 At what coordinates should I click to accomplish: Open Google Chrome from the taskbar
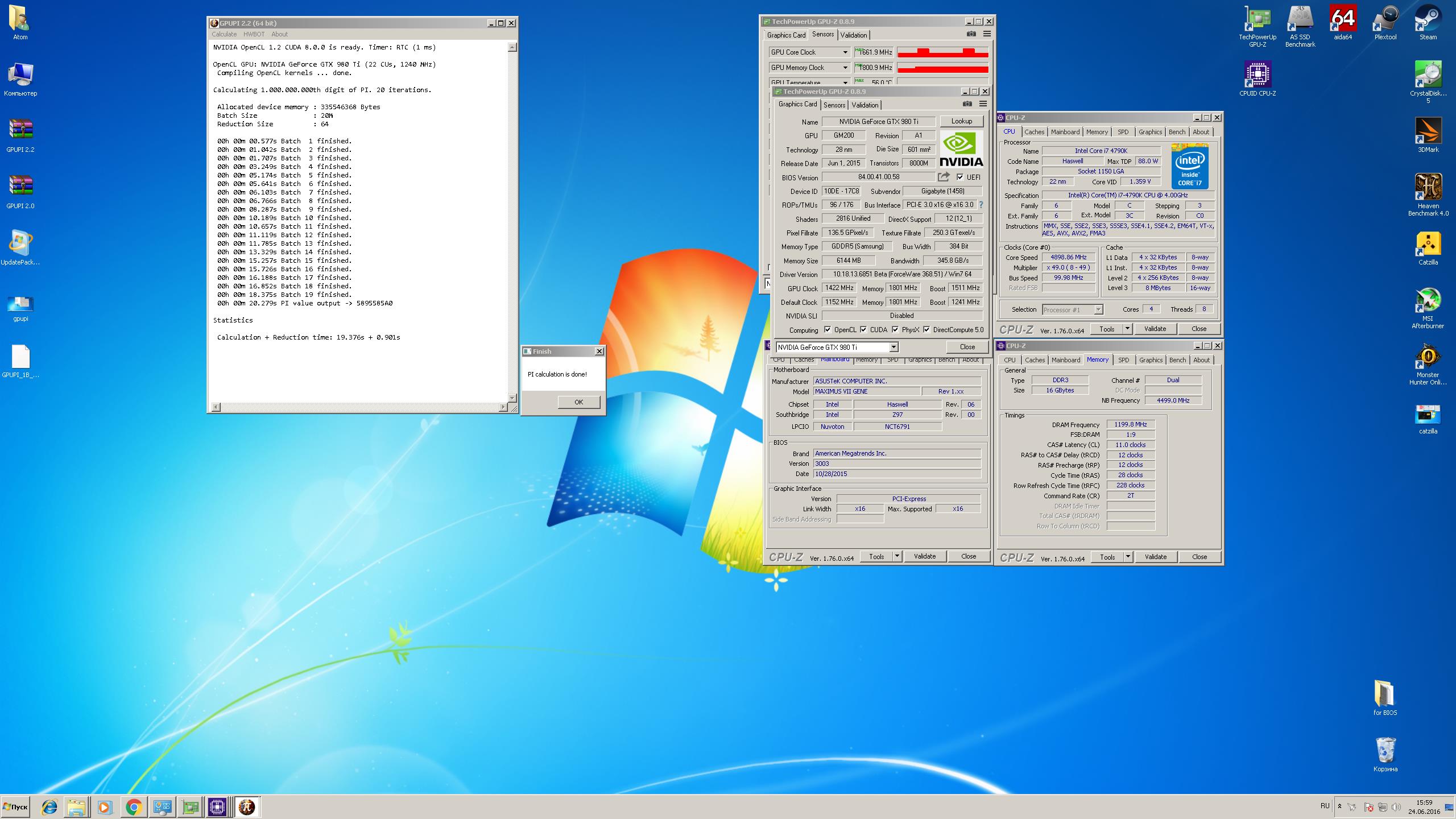coord(134,807)
